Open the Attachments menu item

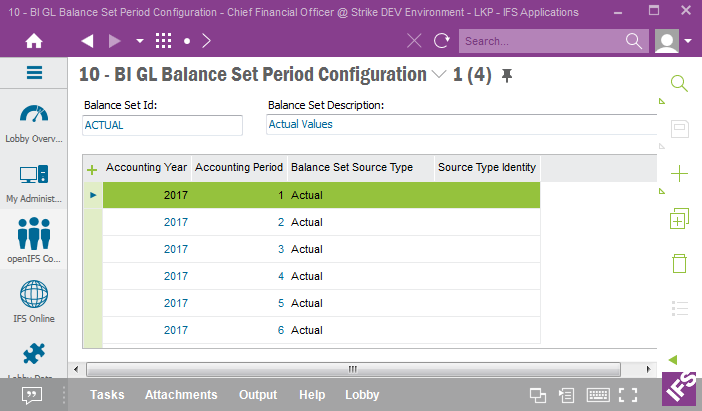(181, 395)
